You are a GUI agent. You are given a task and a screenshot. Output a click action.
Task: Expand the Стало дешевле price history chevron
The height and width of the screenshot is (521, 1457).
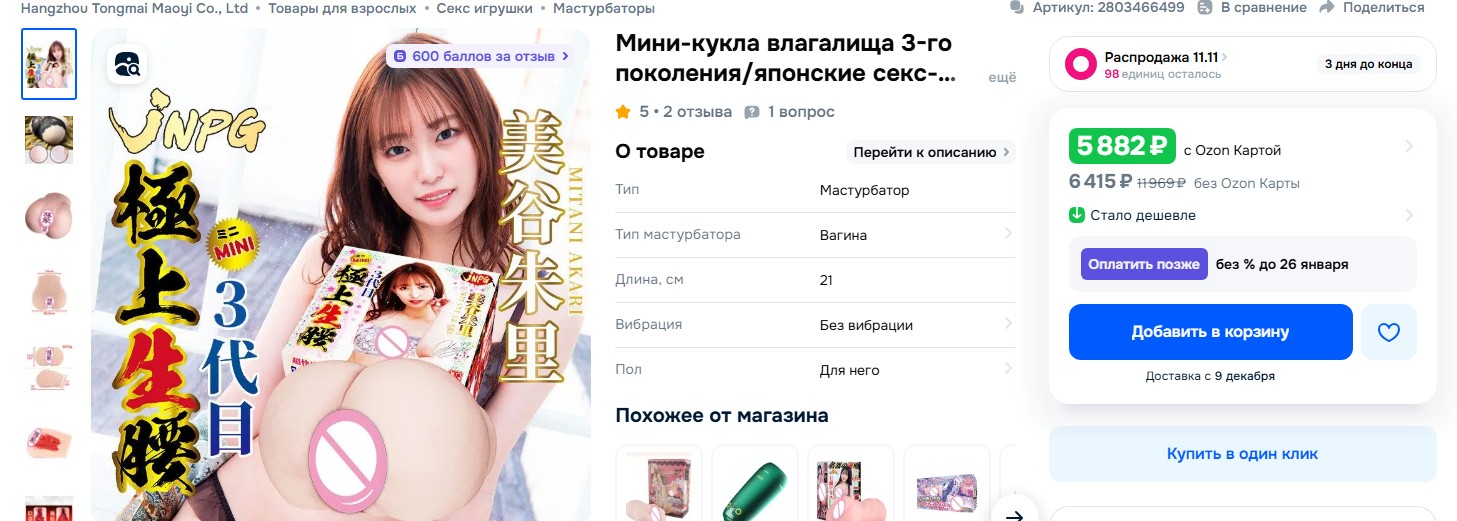pyautogui.click(x=1408, y=215)
